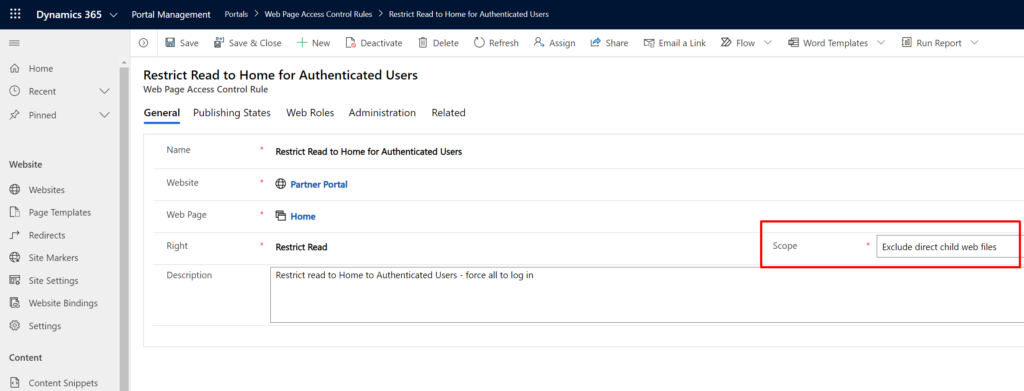Image resolution: width=1024 pixels, height=391 pixels.
Task: Open the Partner Portal website link
Action: tap(319, 185)
